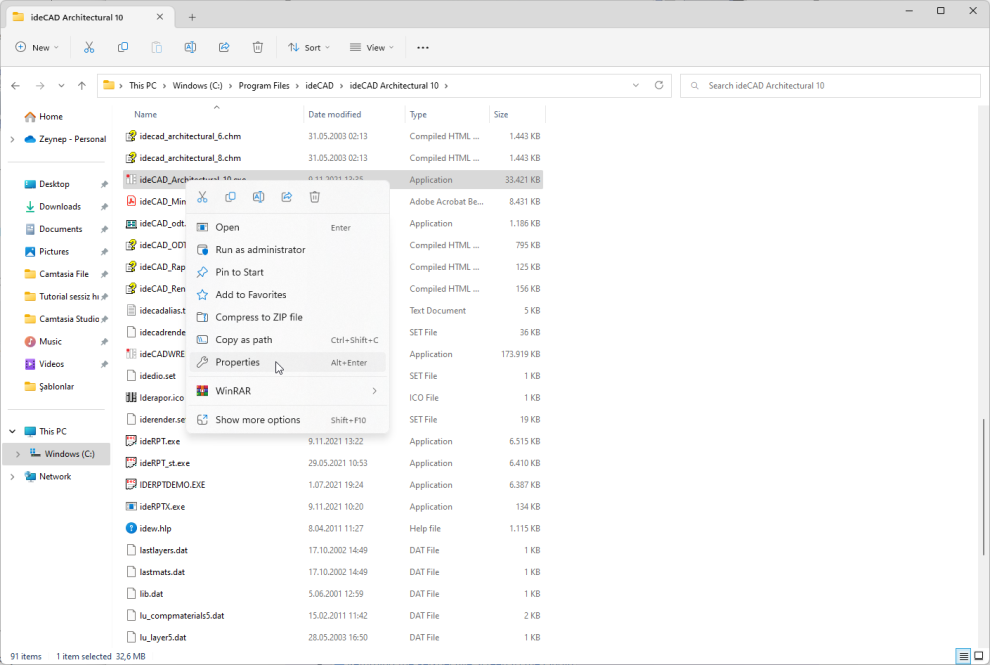Open Downloads folder in the sidebar
The height and width of the screenshot is (665, 990).
point(60,207)
